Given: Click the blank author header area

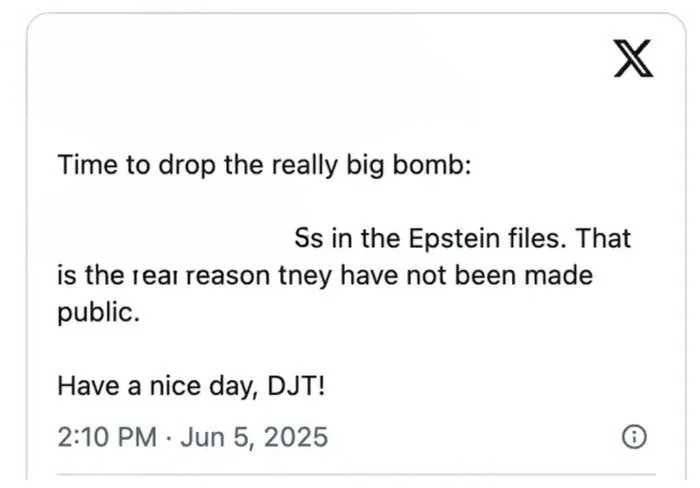Looking at the screenshot, I should 250,70.
